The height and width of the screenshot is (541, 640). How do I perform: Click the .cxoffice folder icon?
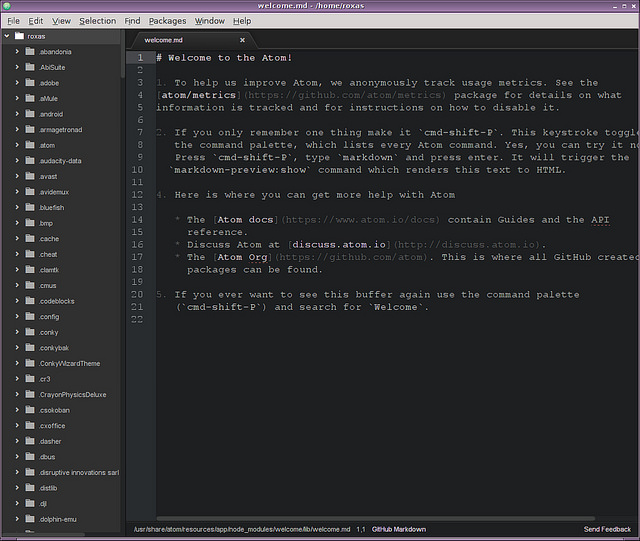point(30,425)
